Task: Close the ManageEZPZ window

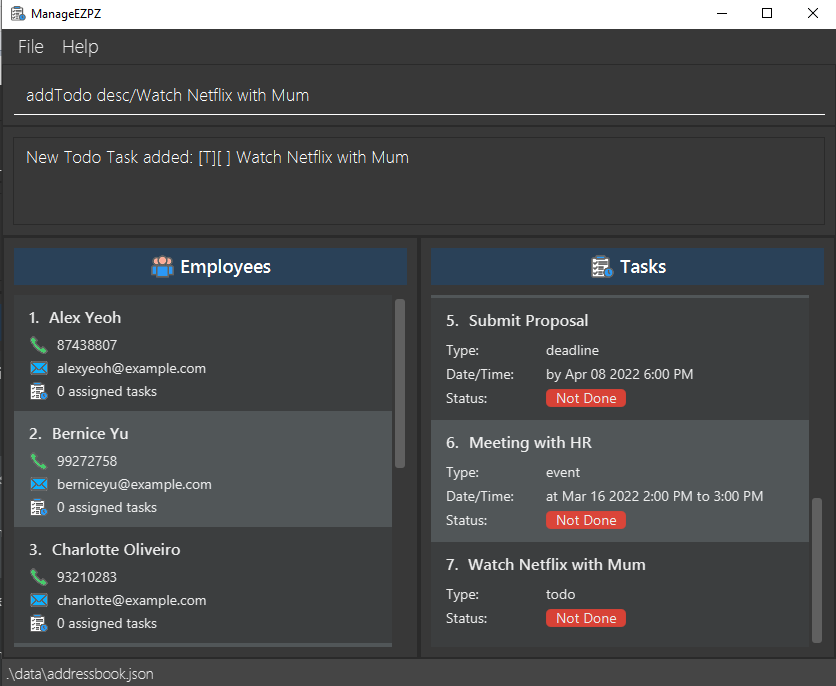Action: pos(813,13)
